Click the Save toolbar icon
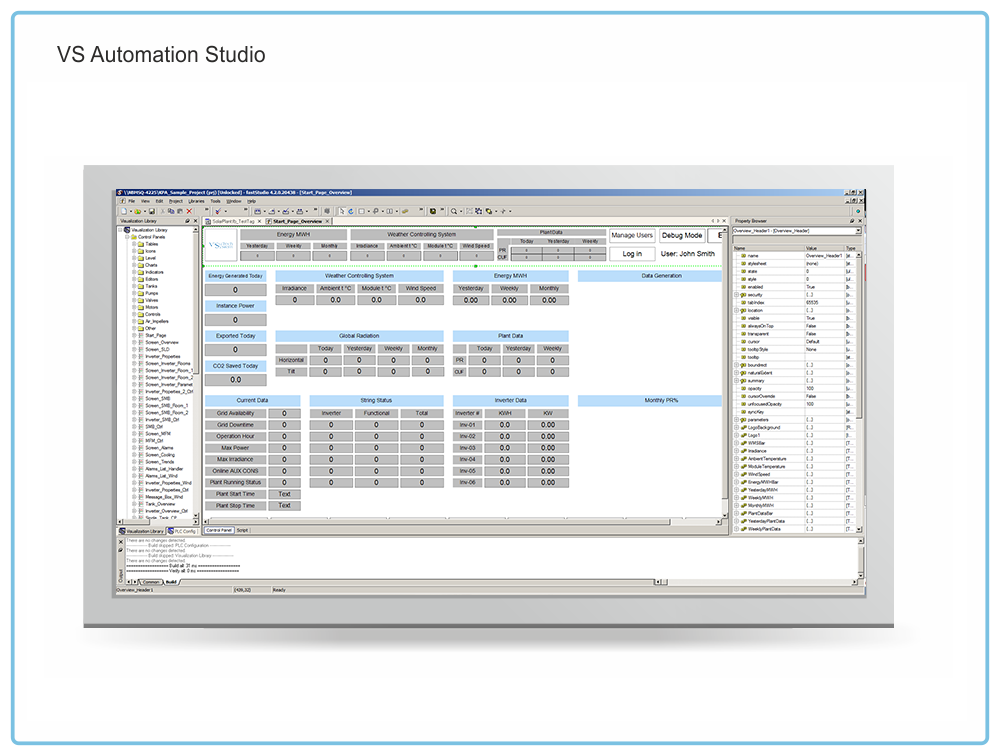This screenshot has height=756, width=1000. click(152, 211)
